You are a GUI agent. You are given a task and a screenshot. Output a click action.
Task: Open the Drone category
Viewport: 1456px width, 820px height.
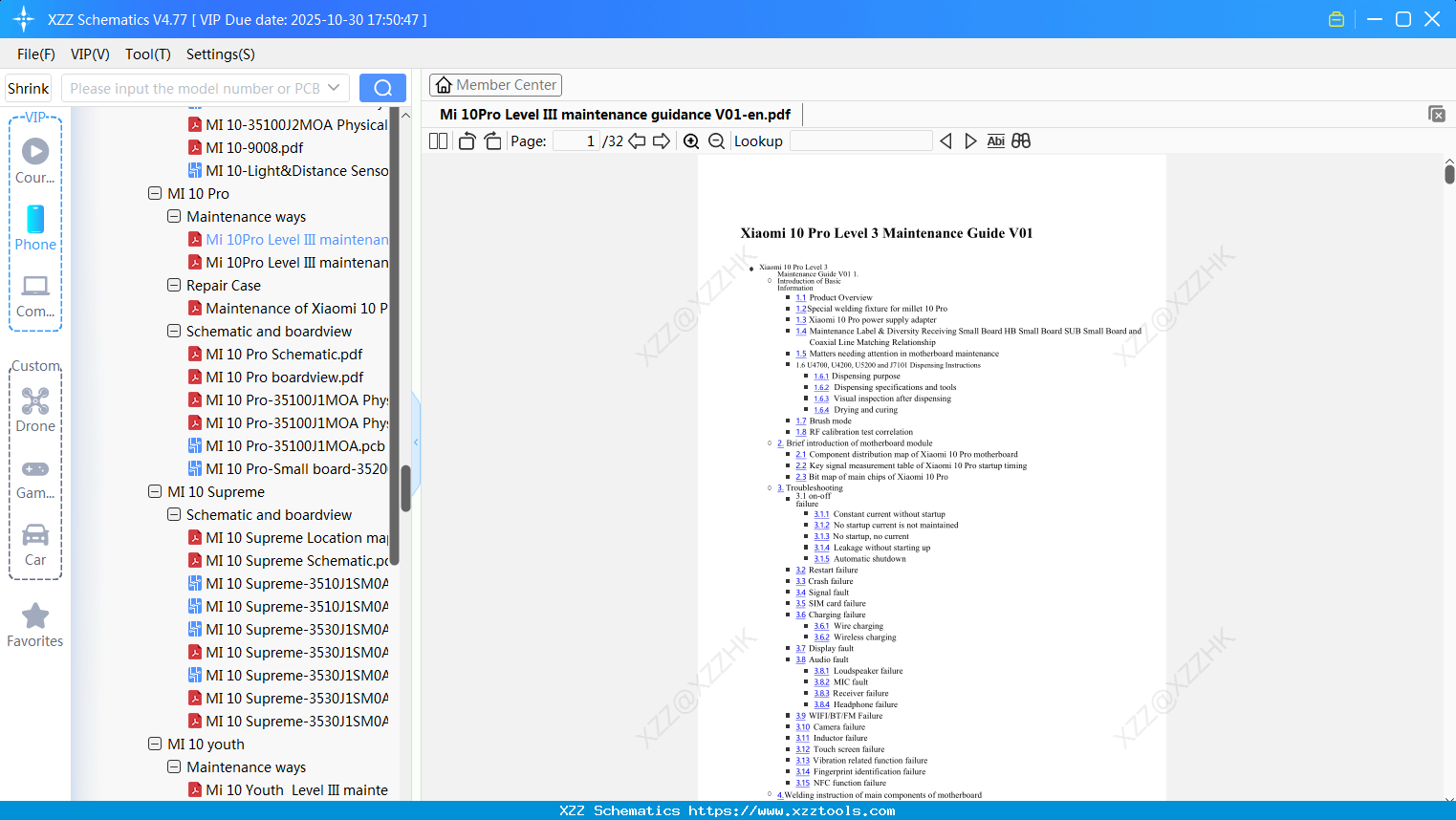35,410
